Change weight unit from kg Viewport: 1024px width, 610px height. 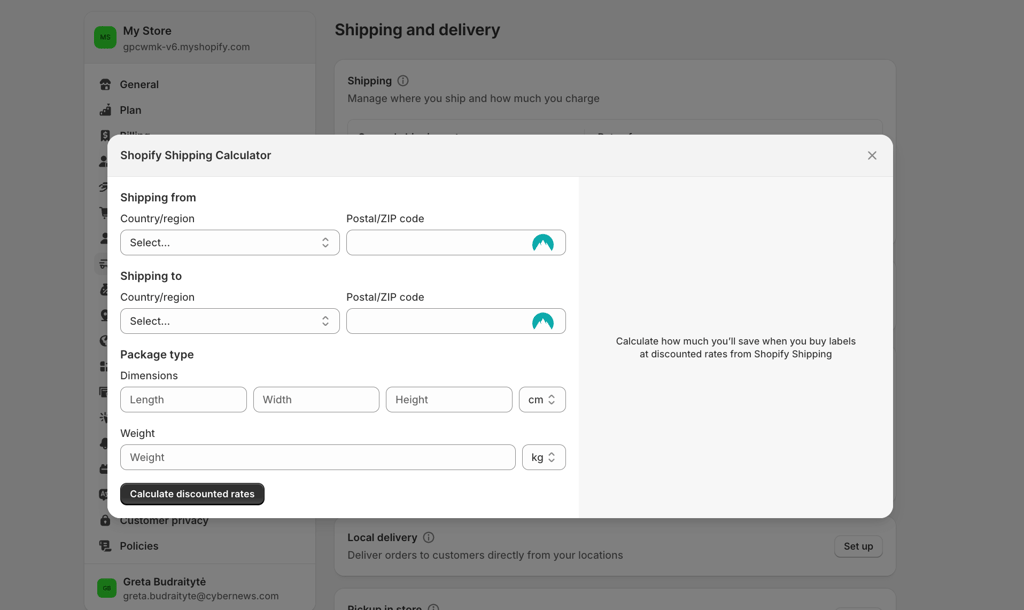click(x=543, y=457)
